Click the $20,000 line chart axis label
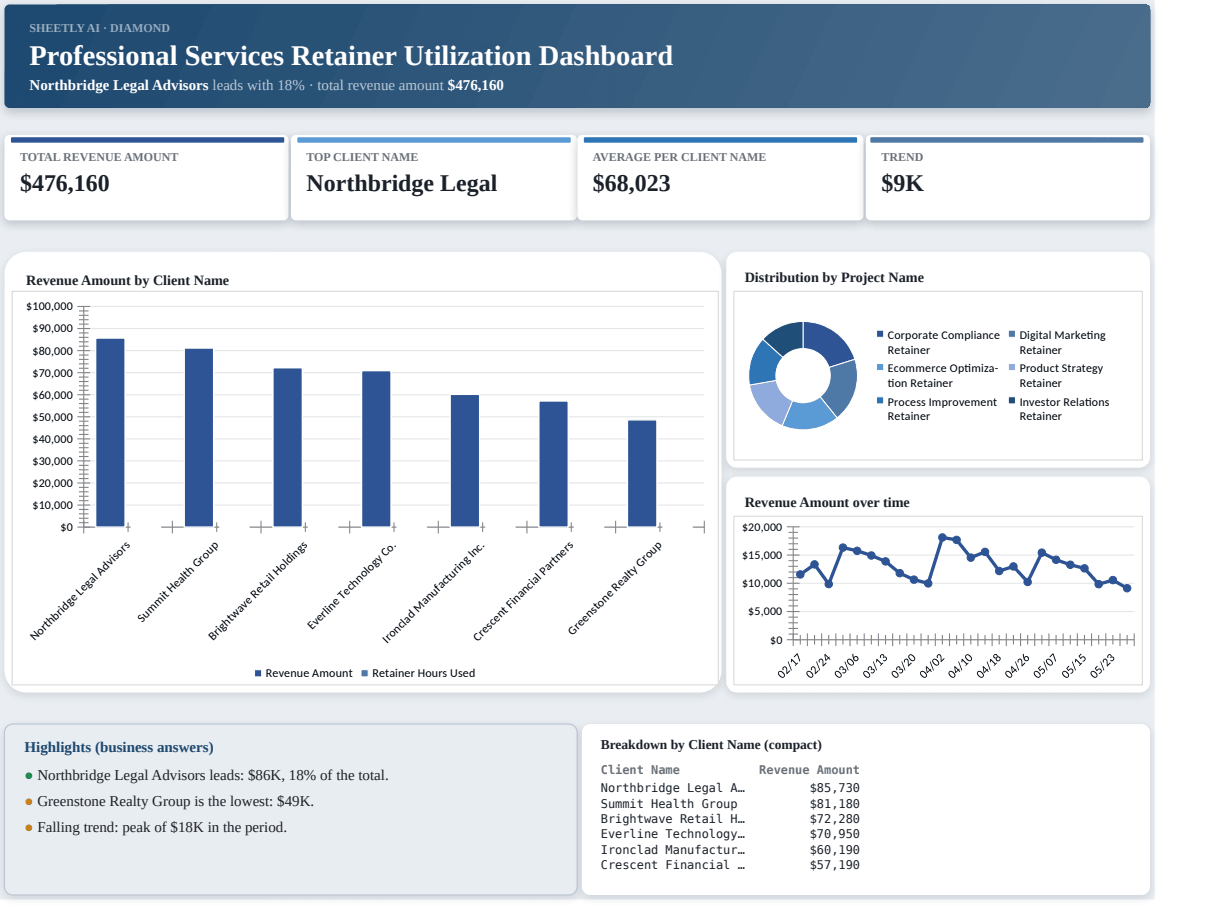 pyautogui.click(x=762, y=527)
